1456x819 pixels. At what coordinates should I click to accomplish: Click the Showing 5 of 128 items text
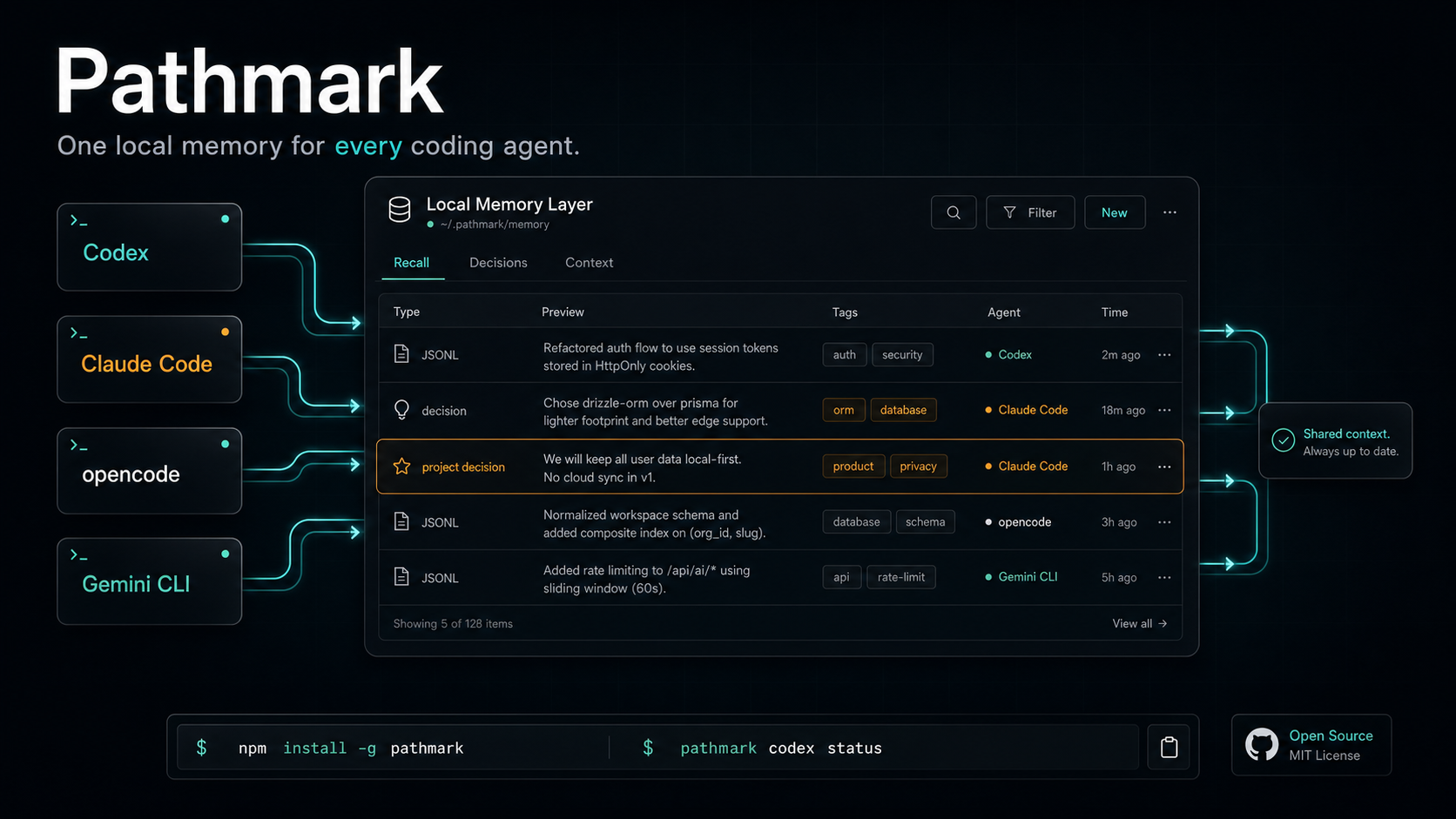pos(453,624)
